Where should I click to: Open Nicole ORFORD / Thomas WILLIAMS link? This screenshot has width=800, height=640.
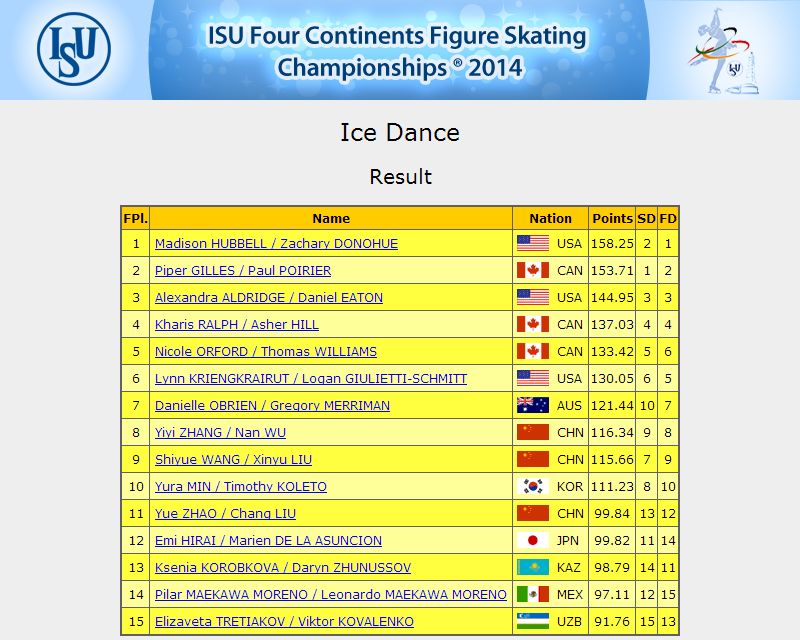coord(266,352)
